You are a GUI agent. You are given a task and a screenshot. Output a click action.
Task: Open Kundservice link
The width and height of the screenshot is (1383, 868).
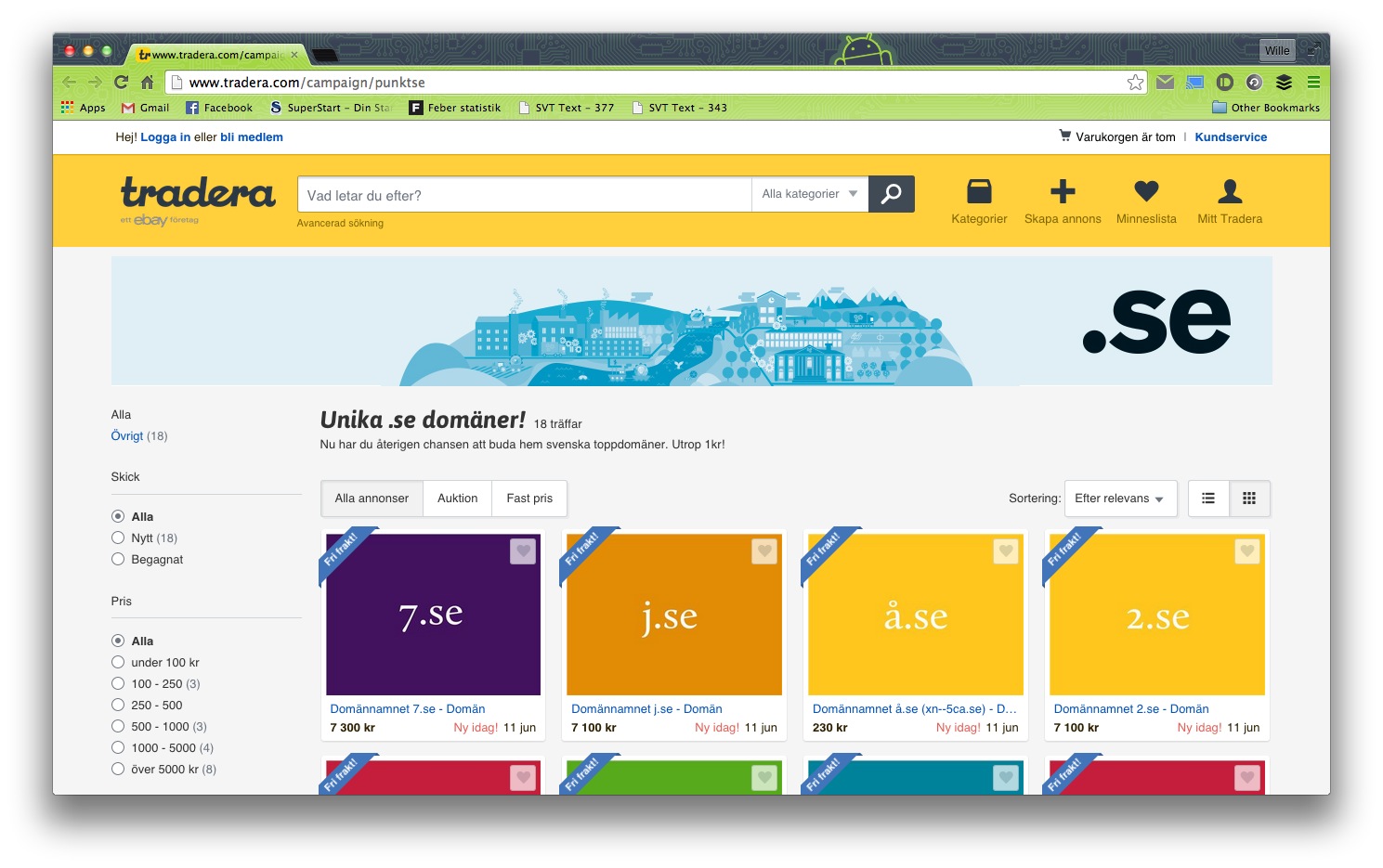coord(1231,136)
